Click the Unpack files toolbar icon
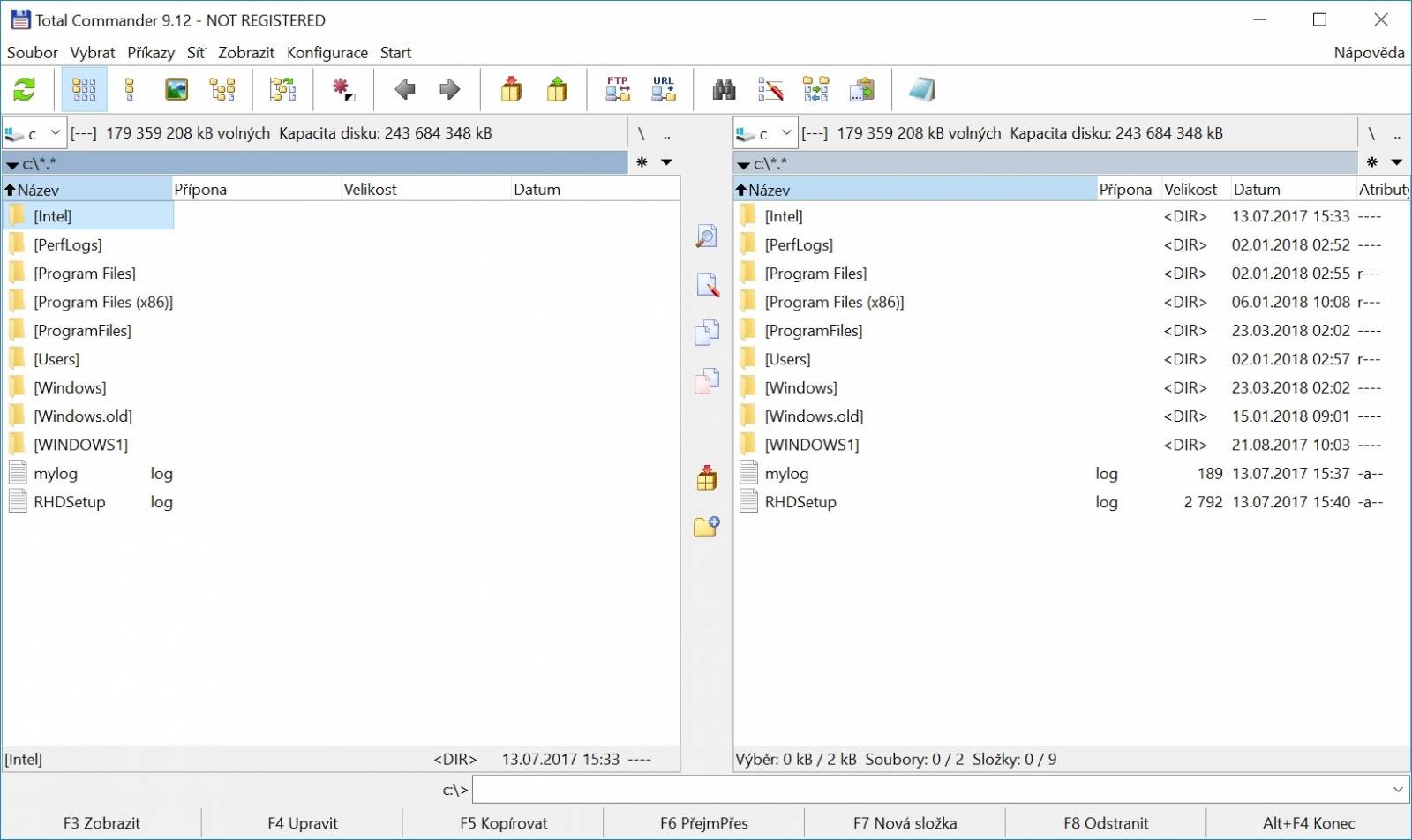 pyautogui.click(x=557, y=89)
